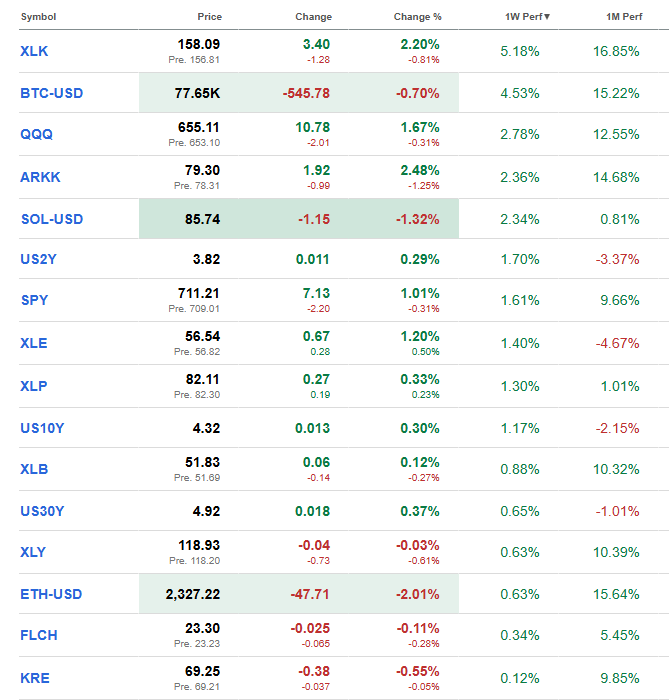Image resolution: width=669 pixels, height=700 pixels.
Task: Click the SPY symbol link
Action: point(34,300)
